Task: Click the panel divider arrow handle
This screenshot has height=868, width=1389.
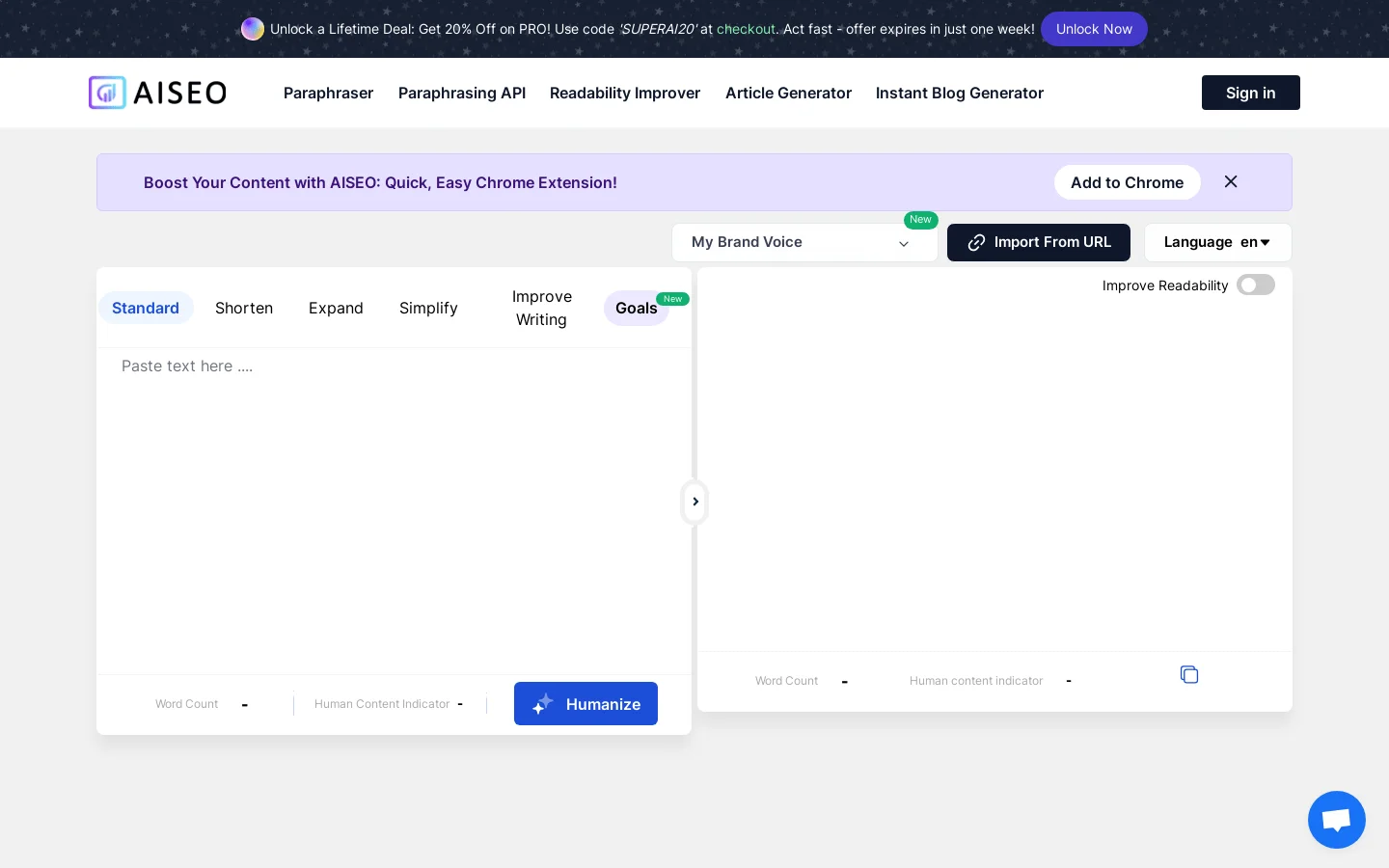Action: [x=694, y=502]
